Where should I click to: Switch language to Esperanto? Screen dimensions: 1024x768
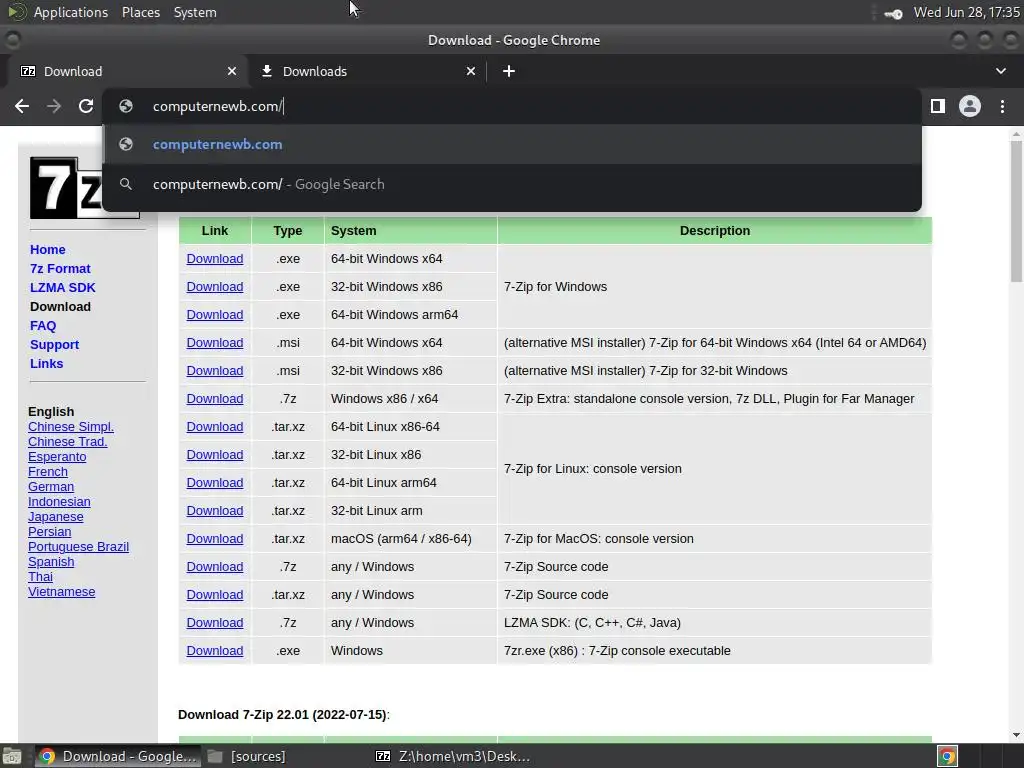pyautogui.click(x=57, y=456)
